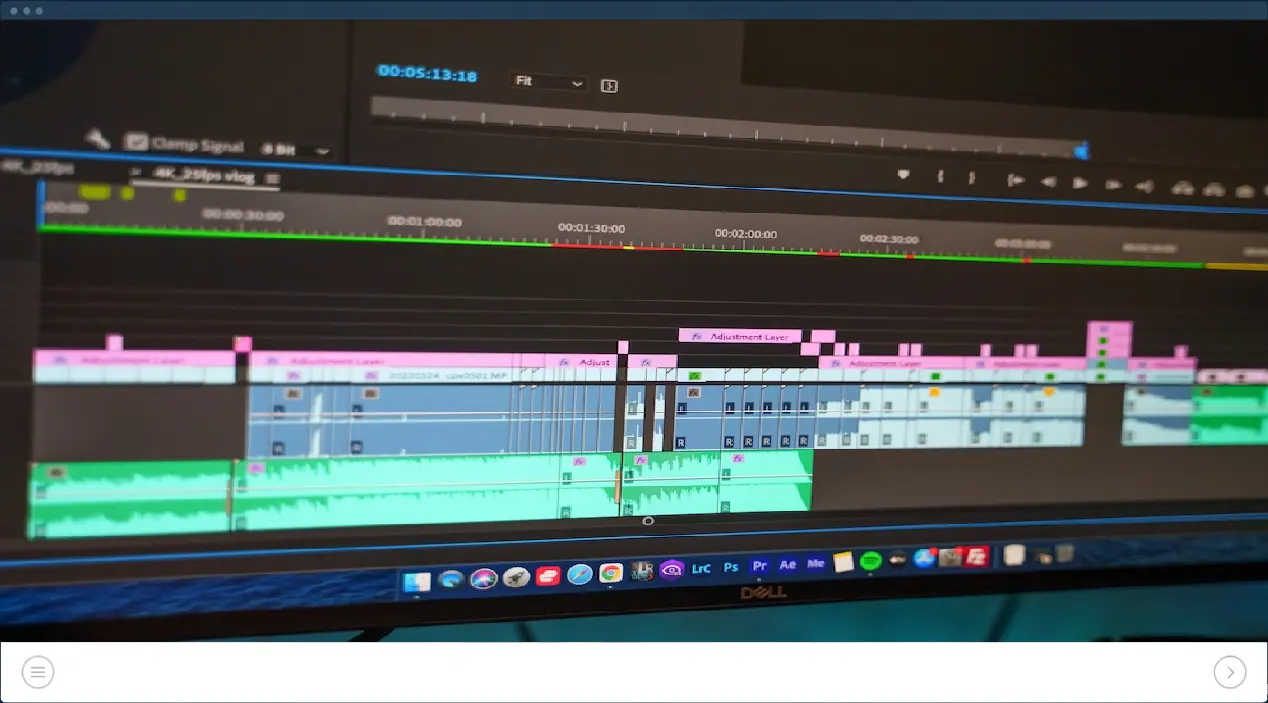This screenshot has width=1268, height=703.
Task: Launch After Effects from the dock
Action: 788,565
